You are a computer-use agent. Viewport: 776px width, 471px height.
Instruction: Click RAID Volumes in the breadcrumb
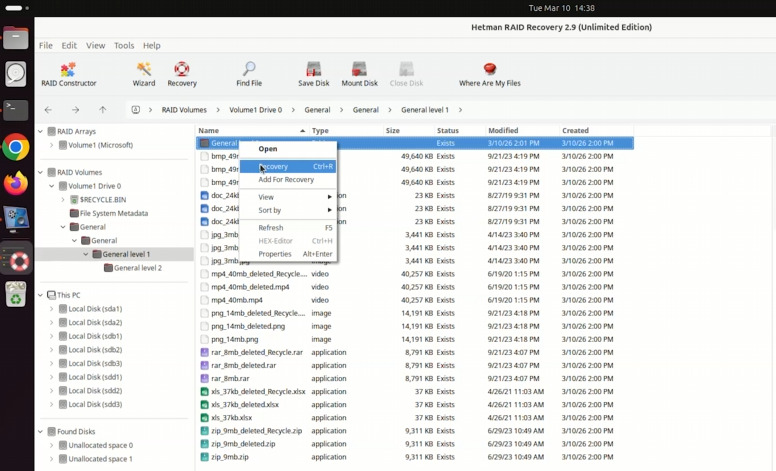184,110
